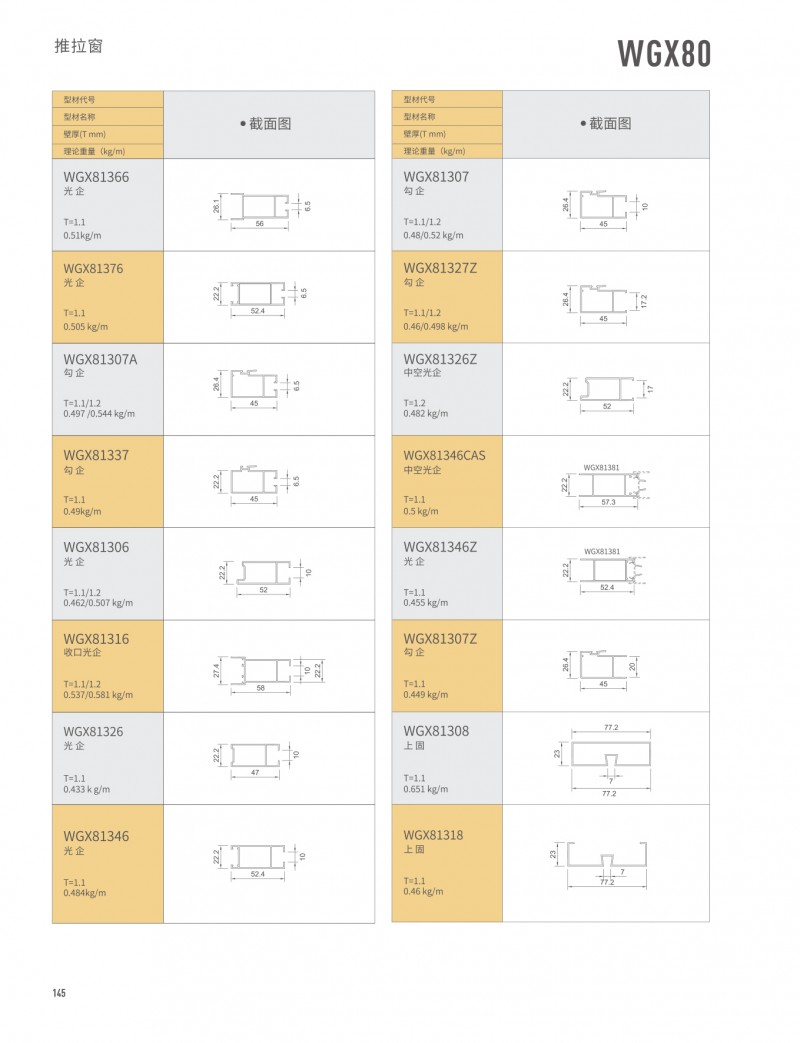The image size is (800, 1043).
Task: Click the WGX81337 profile code text
Action: tap(96, 455)
